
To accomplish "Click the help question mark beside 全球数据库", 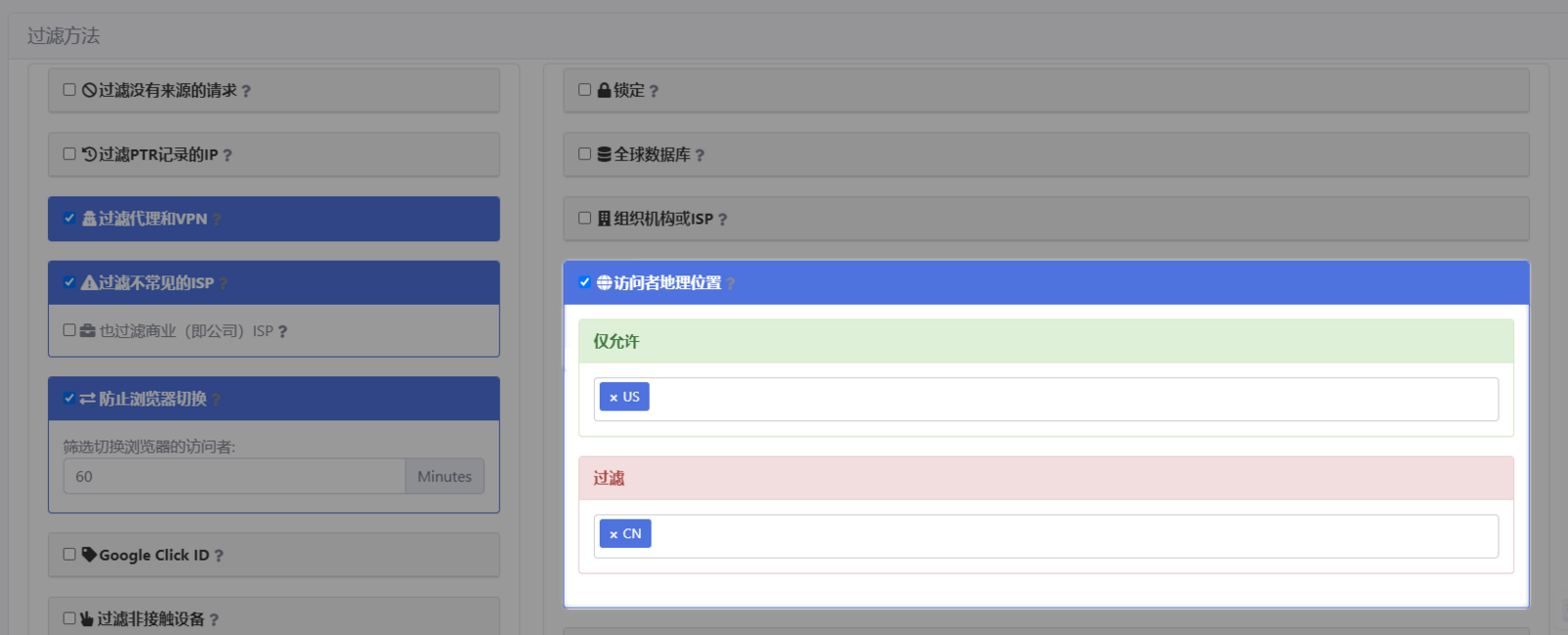I will (x=700, y=155).
